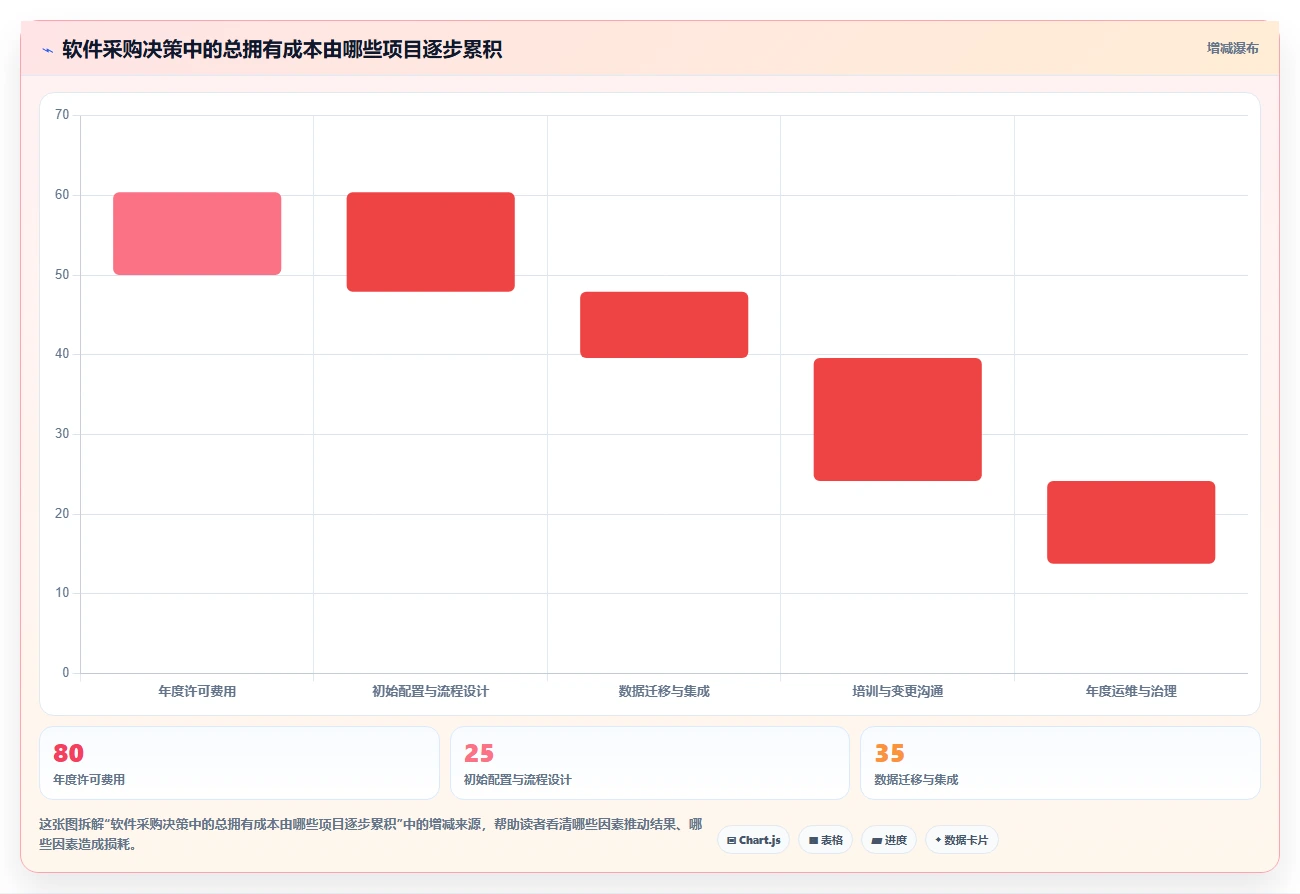Click 年度许可费用 caption under value 80
Image resolution: width=1300 pixels, height=894 pixels.
point(89,780)
